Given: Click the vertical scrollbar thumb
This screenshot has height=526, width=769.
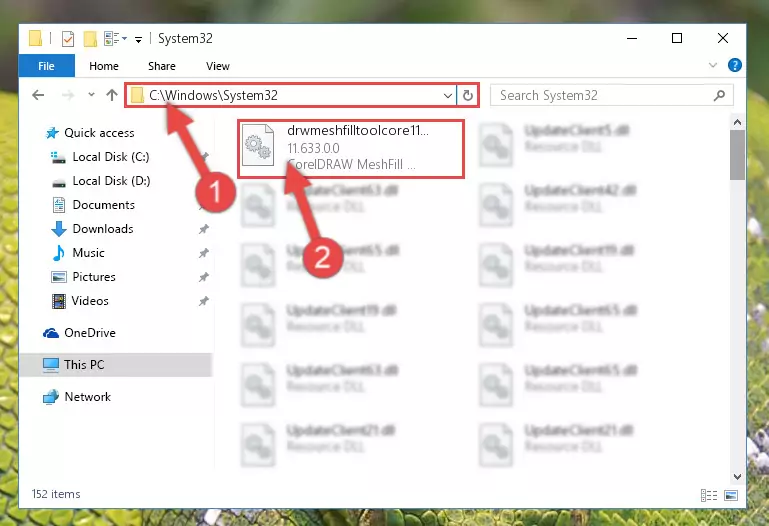Looking at the screenshot, I should click(x=737, y=155).
